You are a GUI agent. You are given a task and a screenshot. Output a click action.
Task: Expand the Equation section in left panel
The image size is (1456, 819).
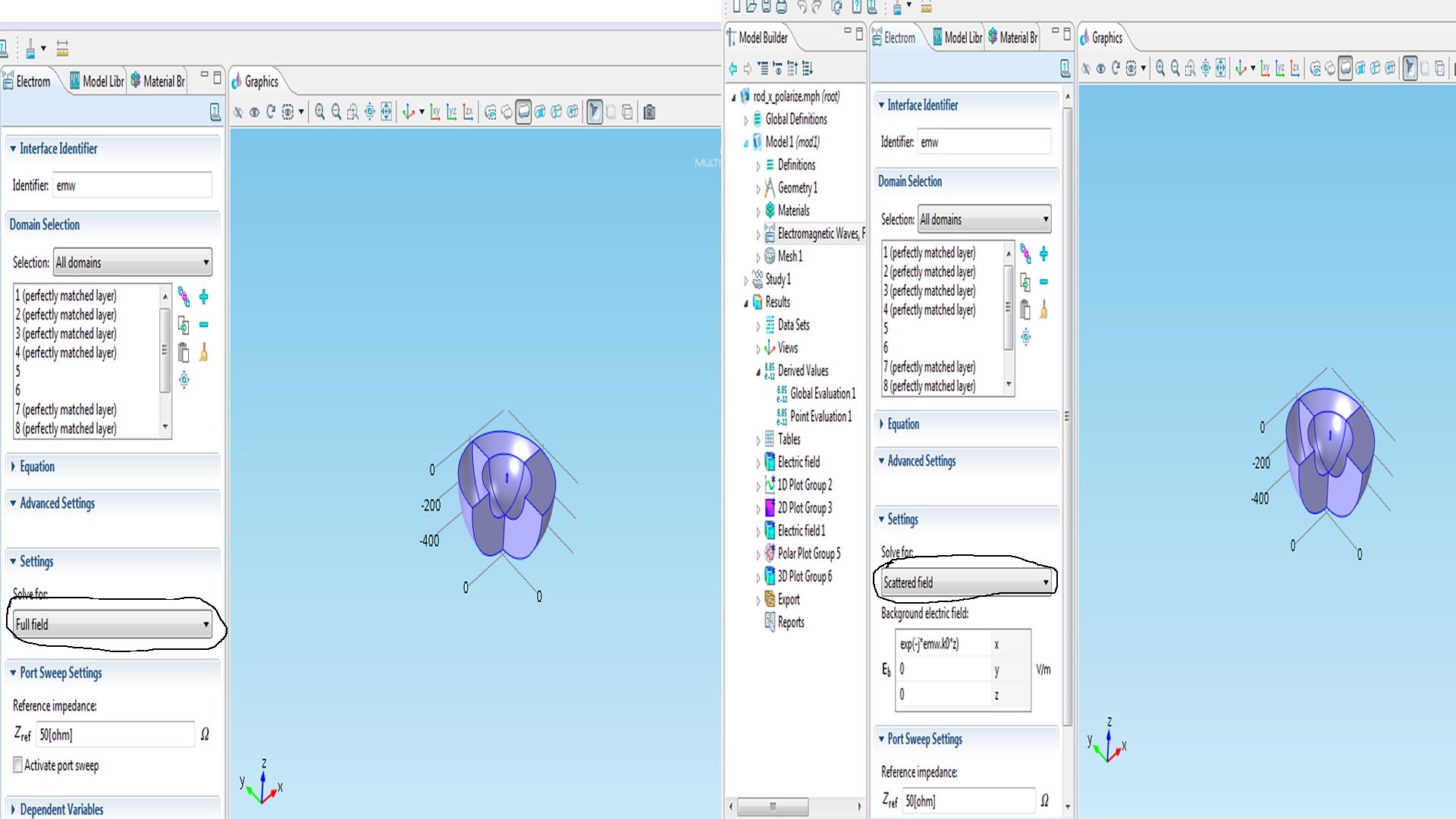[x=37, y=466]
